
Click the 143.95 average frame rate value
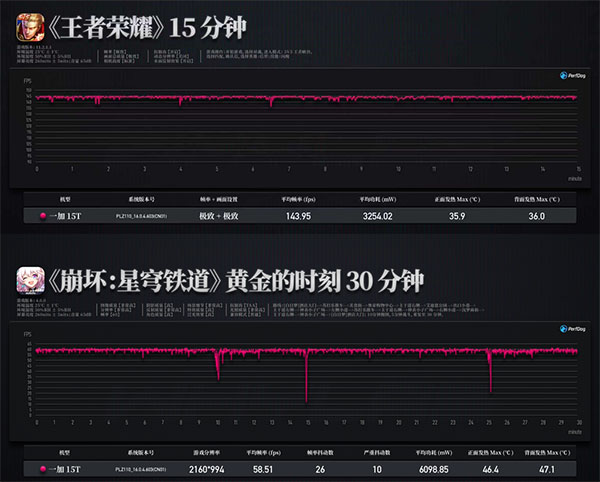coord(297,216)
